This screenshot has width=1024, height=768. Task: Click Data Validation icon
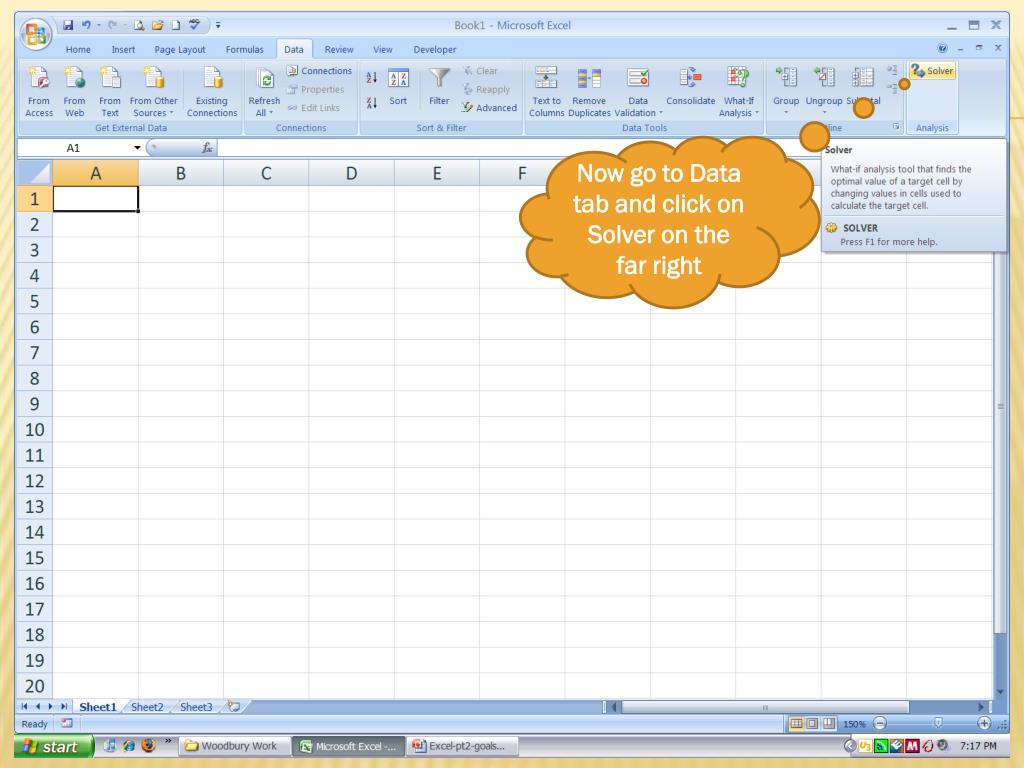638,78
